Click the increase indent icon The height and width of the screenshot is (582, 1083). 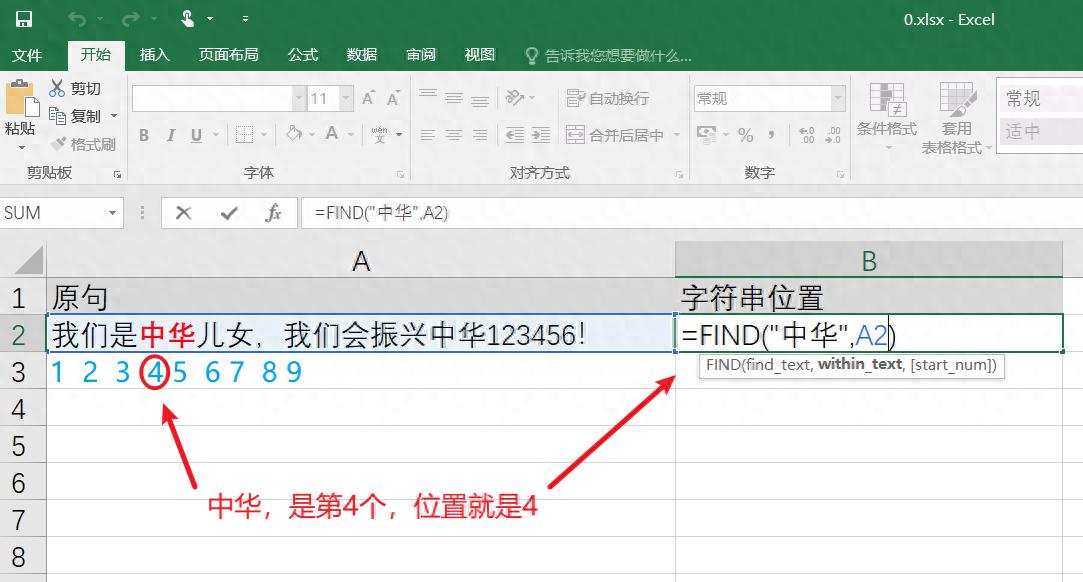click(541, 135)
